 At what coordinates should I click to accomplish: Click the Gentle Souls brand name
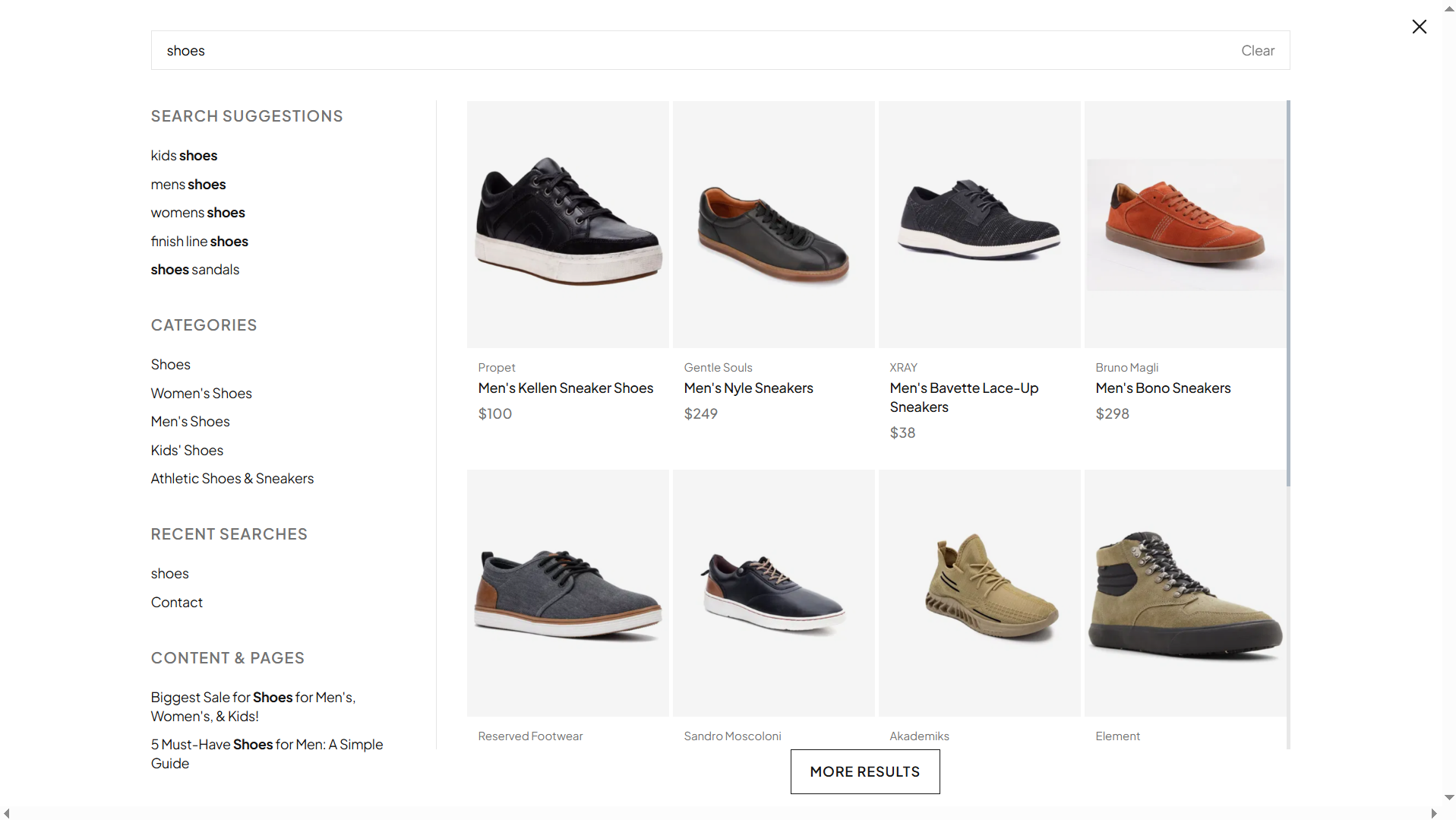click(718, 367)
